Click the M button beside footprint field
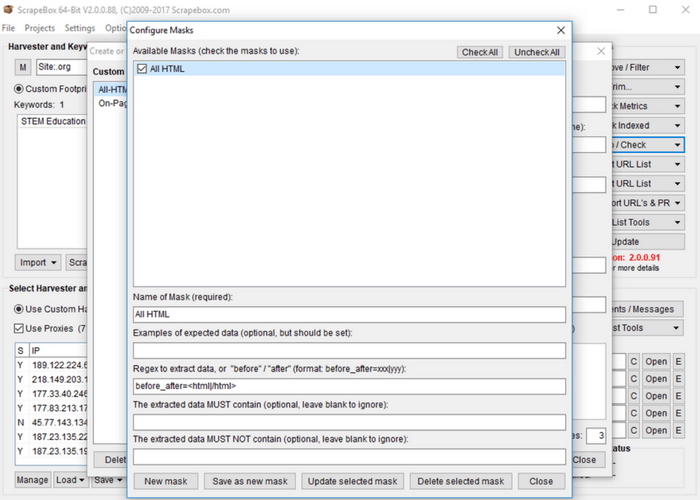The image size is (700, 500). (x=23, y=67)
